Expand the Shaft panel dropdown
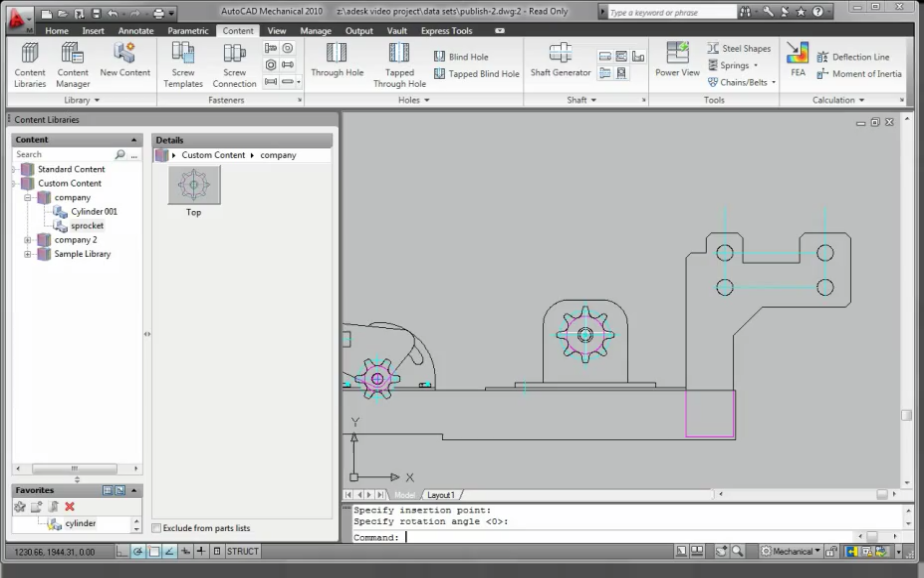 coord(582,100)
